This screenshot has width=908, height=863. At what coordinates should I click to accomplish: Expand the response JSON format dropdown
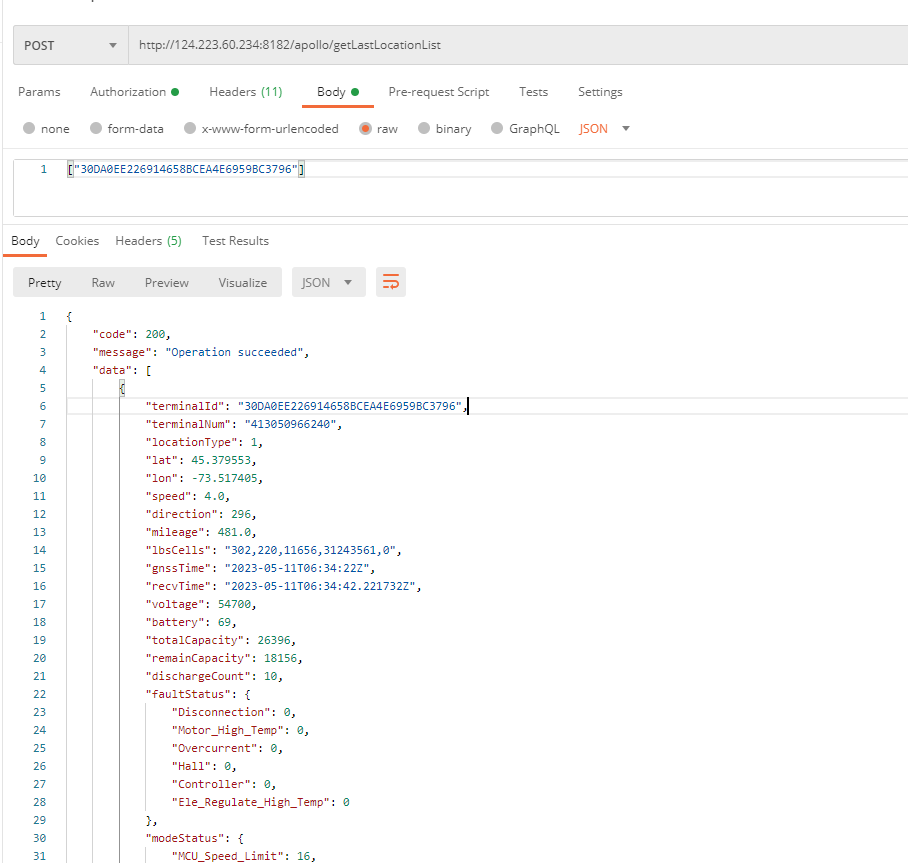click(327, 283)
